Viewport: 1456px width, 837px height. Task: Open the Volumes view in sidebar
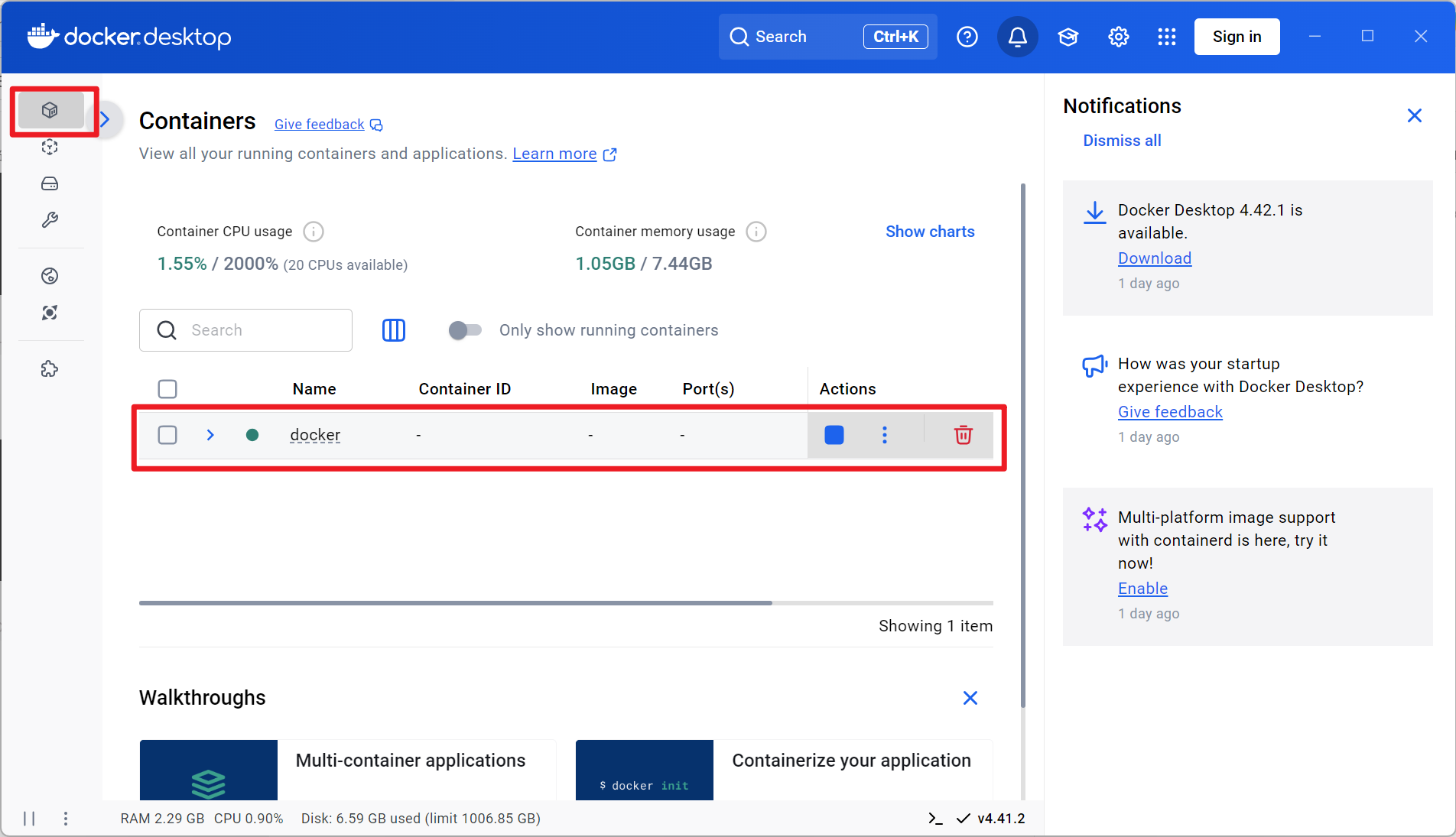pyautogui.click(x=50, y=183)
